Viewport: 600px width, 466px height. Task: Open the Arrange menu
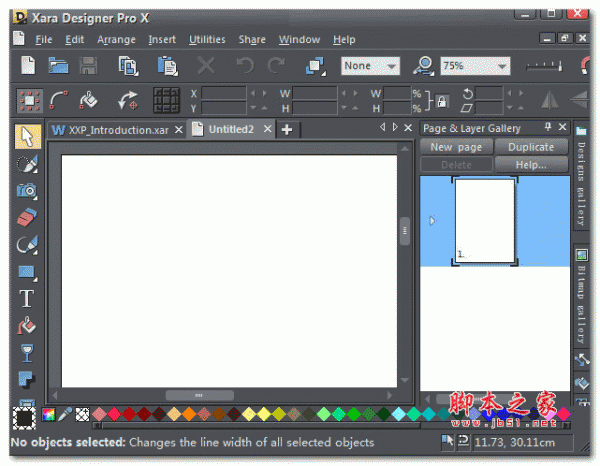tap(116, 39)
